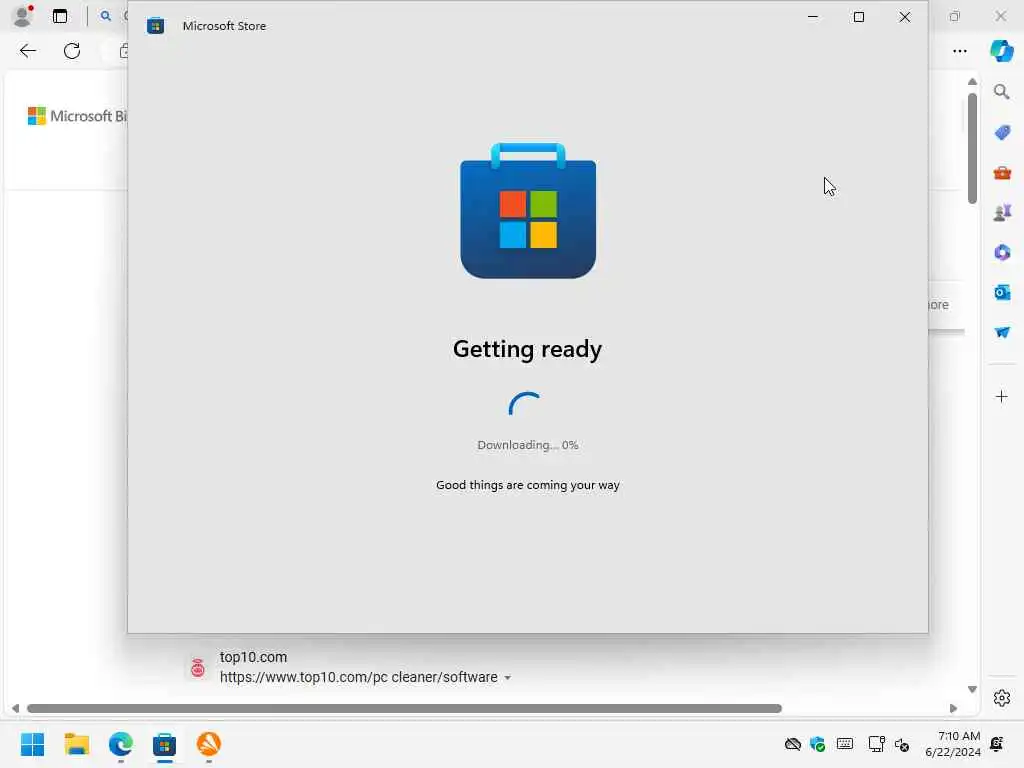This screenshot has height=768, width=1024.
Task: Open the Windows Start menu
Action: [x=33, y=744]
